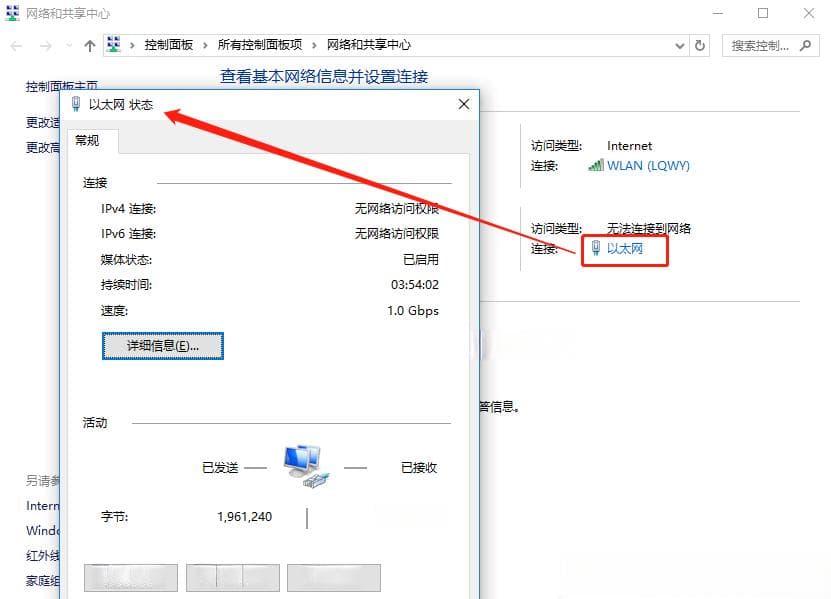Expand chevron before 控制面板 breadcrumb

[132, 46]
